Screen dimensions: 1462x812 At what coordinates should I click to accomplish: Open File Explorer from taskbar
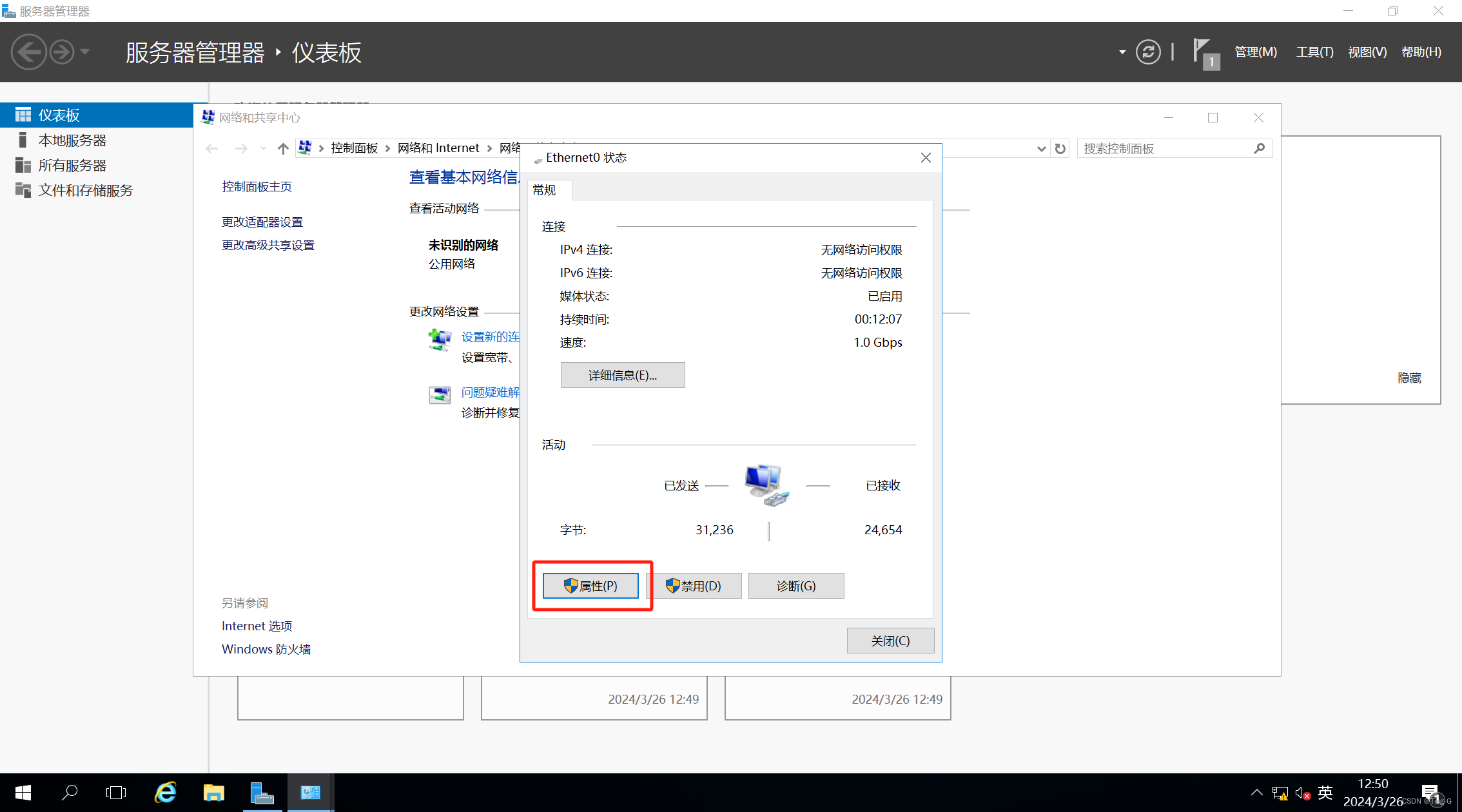pos(213,792)
